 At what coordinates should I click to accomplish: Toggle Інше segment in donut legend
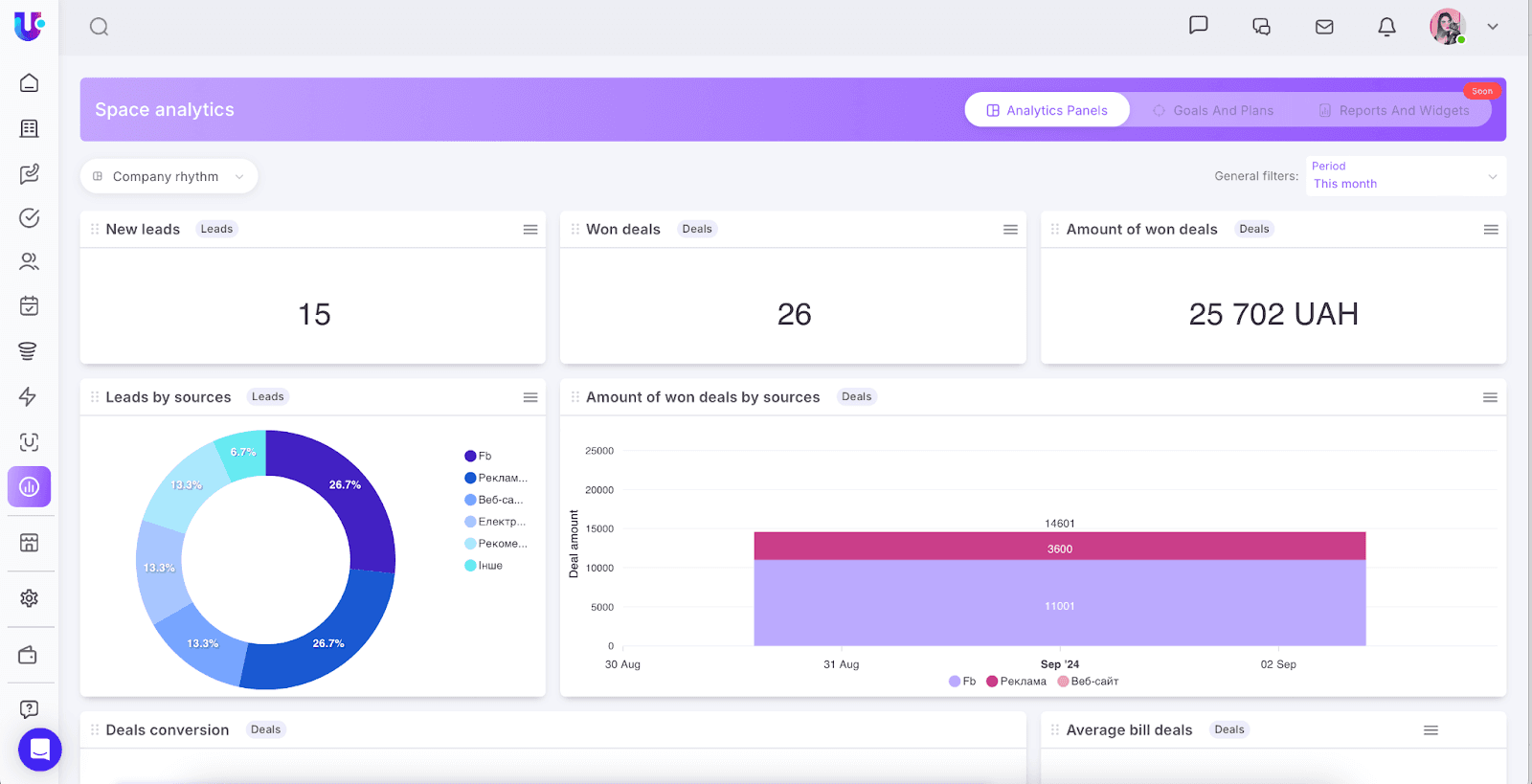484,566
